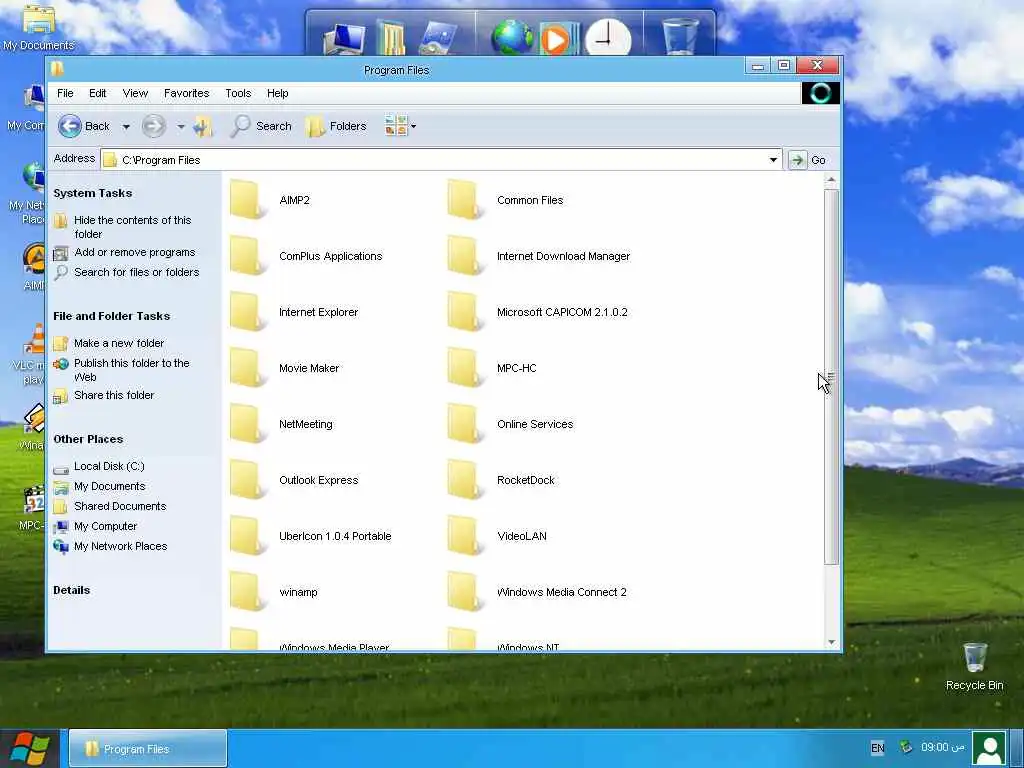Screen dimensions: 1024x768
Task: Select the UberIcon 1.0.4 Portable folder icon
Action: [248, 536]
